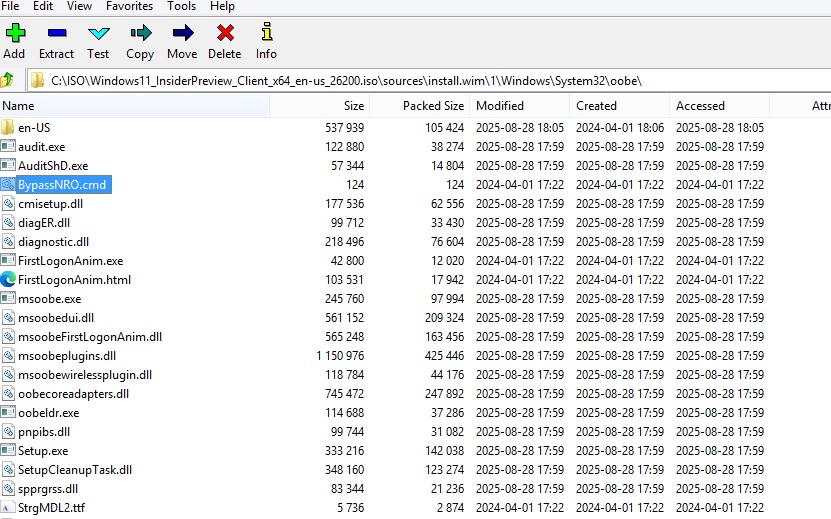Click the FirstLogonAnim.exe file icon
This screenshot has height=519, width=831.
point(8,260)
